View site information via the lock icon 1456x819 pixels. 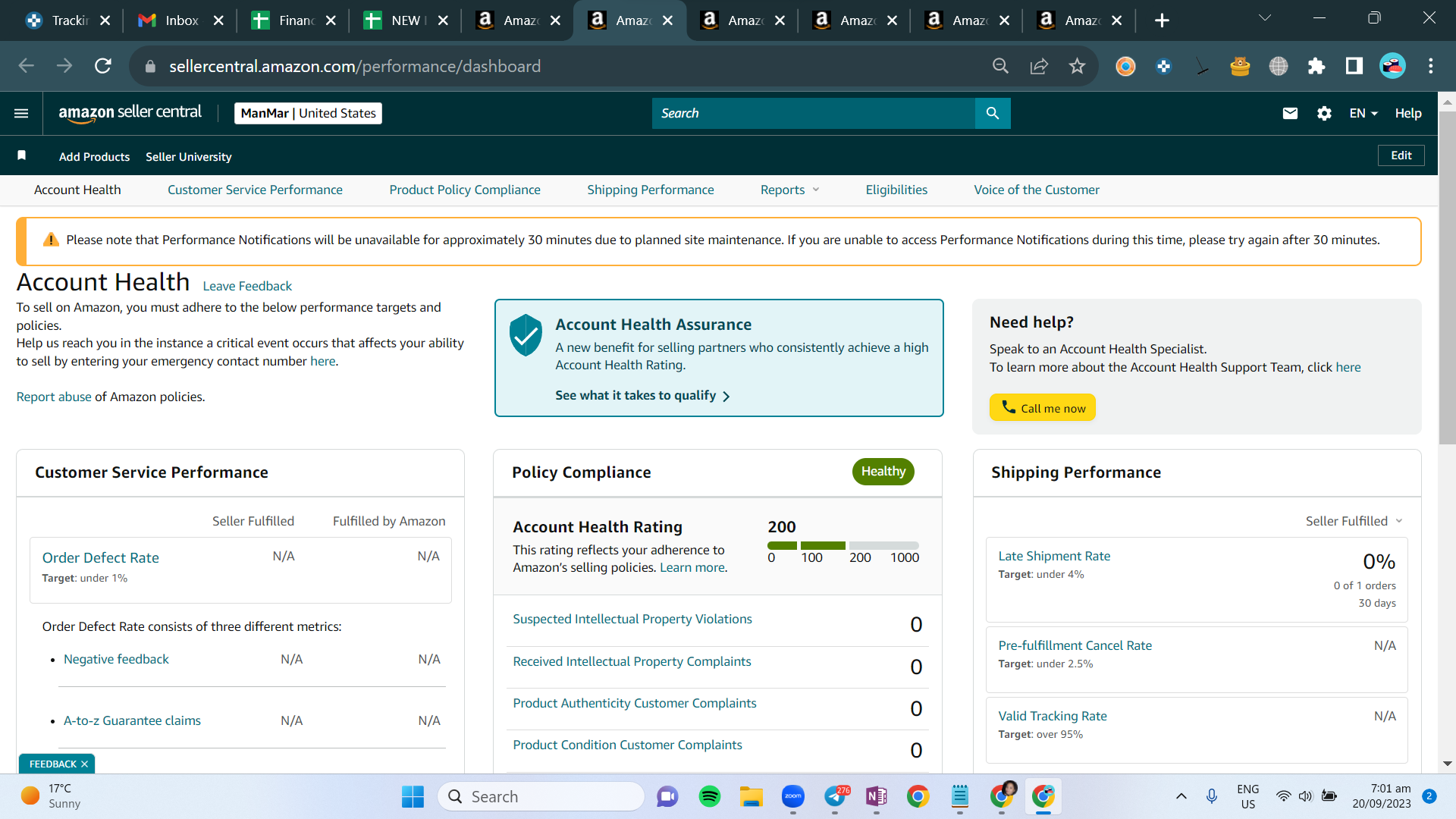pyautogui.click(x=150, y=67)
